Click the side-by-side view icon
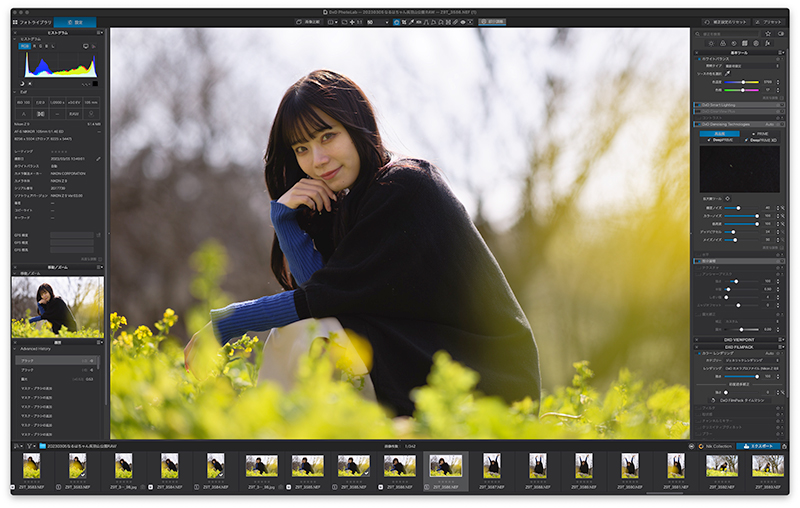The height and width of the screenshot is (508, 800). 330,22
